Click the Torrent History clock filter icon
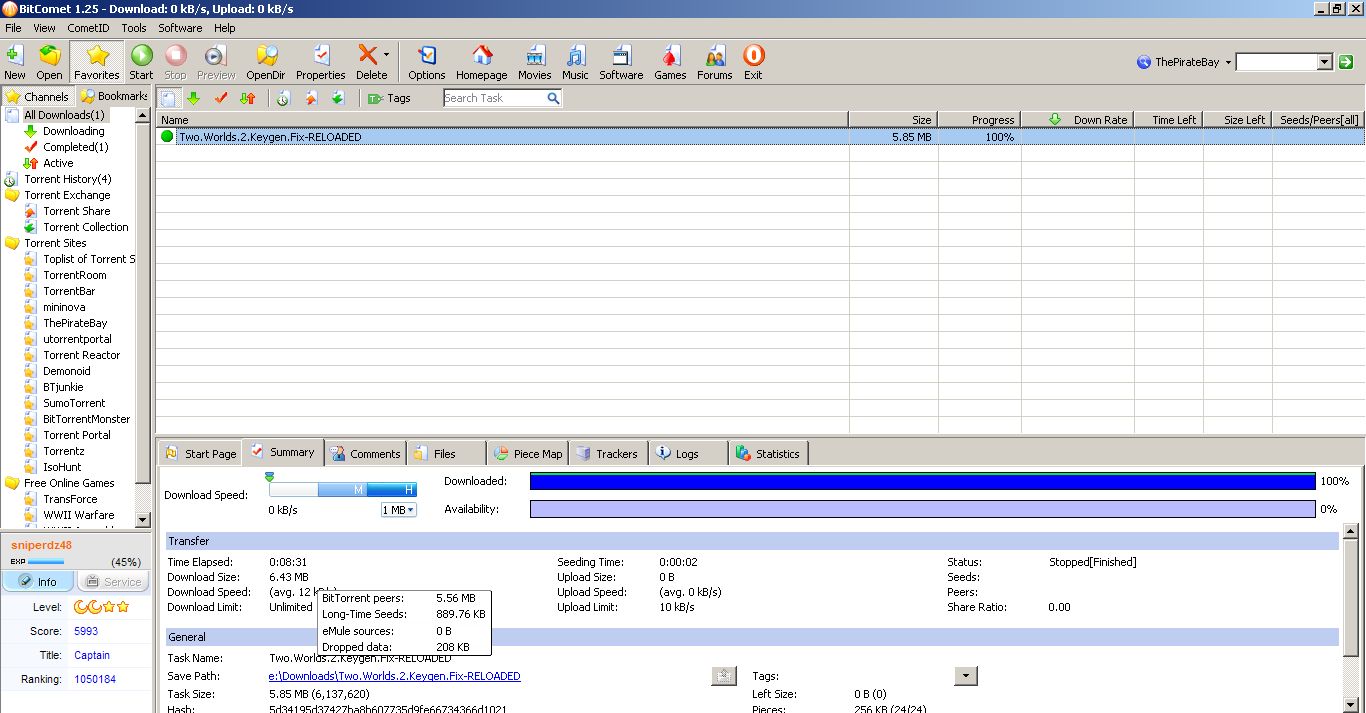The image size is (1366, 713). [283, 98]
